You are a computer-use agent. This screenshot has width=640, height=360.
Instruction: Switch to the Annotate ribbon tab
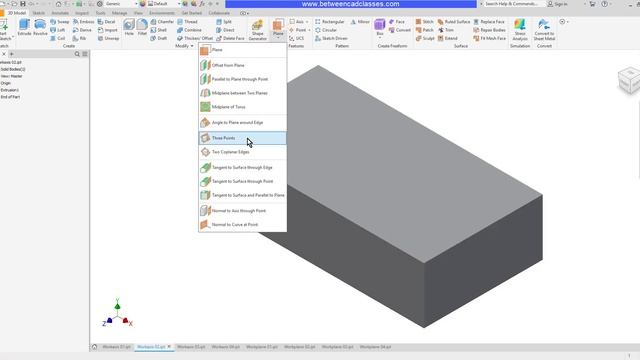[x=60, y=13]
